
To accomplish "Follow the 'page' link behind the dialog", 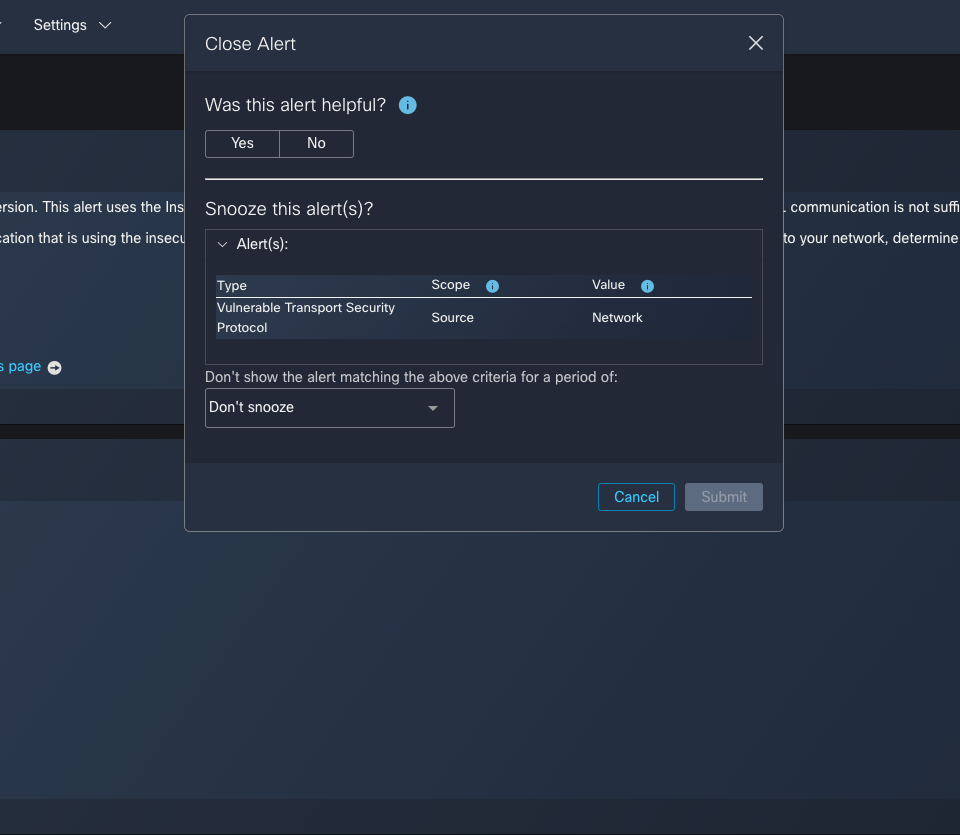I will coord(23,366).
